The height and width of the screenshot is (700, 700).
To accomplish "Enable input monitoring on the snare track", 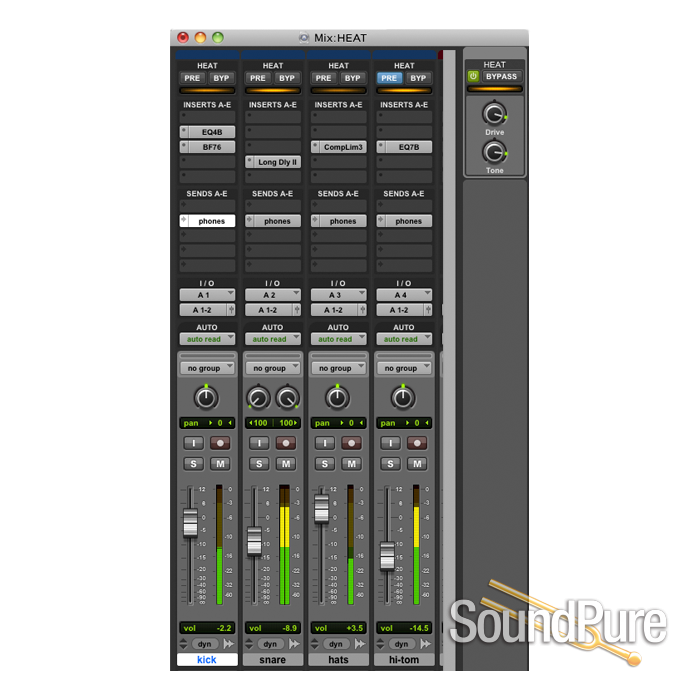I will [x=259, y=443].
